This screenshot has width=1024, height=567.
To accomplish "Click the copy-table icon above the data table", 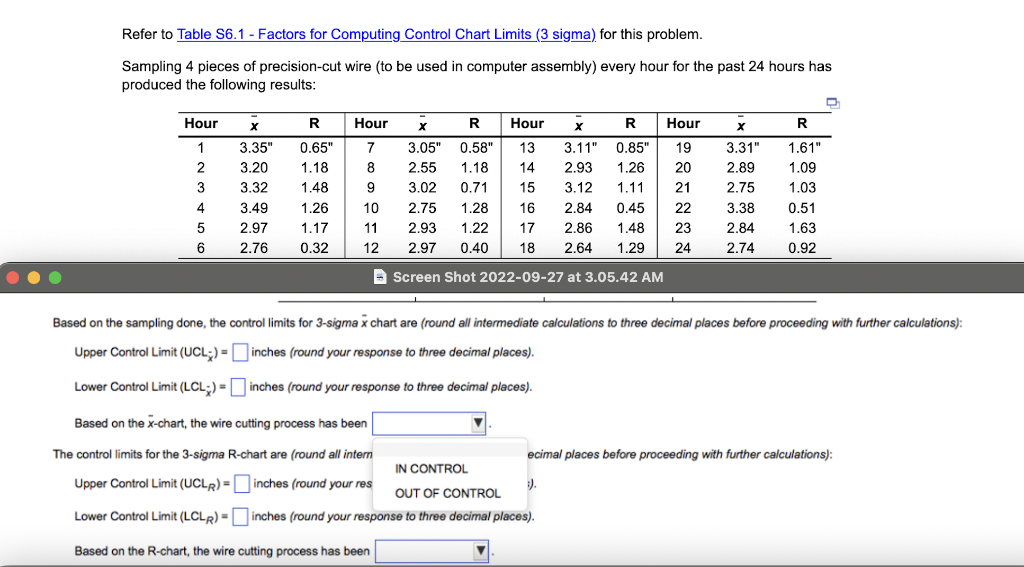I will pyautogui.click(x=833, y=103).
